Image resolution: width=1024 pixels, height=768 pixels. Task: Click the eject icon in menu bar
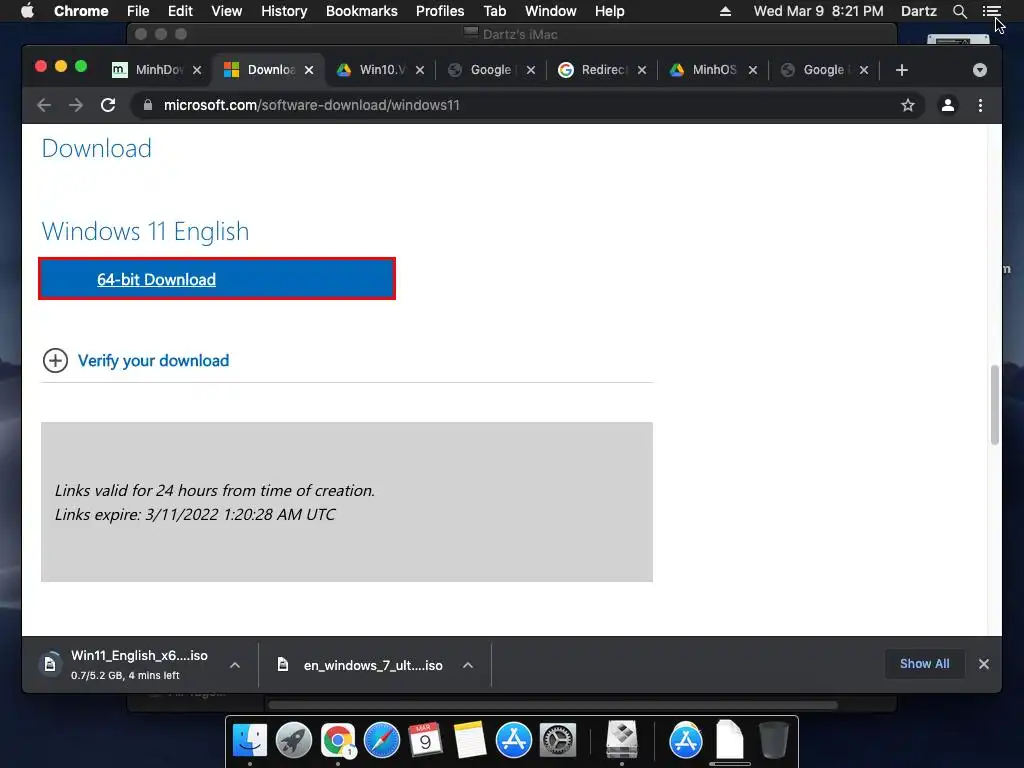[x=725, y=11]
